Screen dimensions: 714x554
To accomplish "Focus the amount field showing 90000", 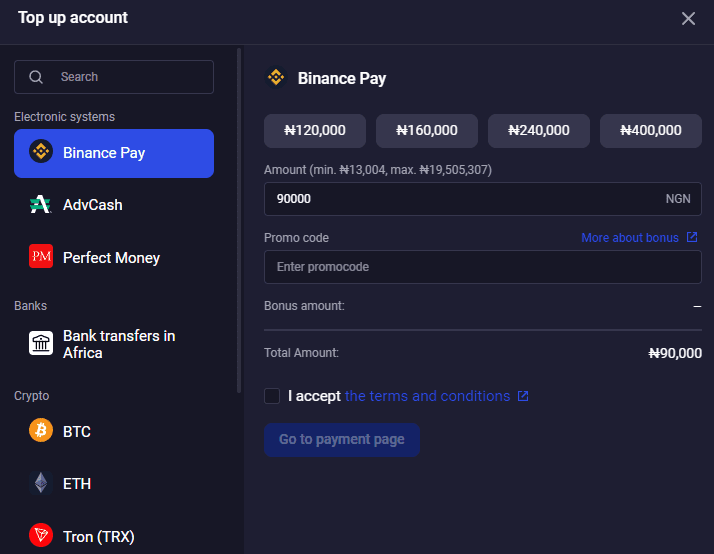I will point(483,199).
